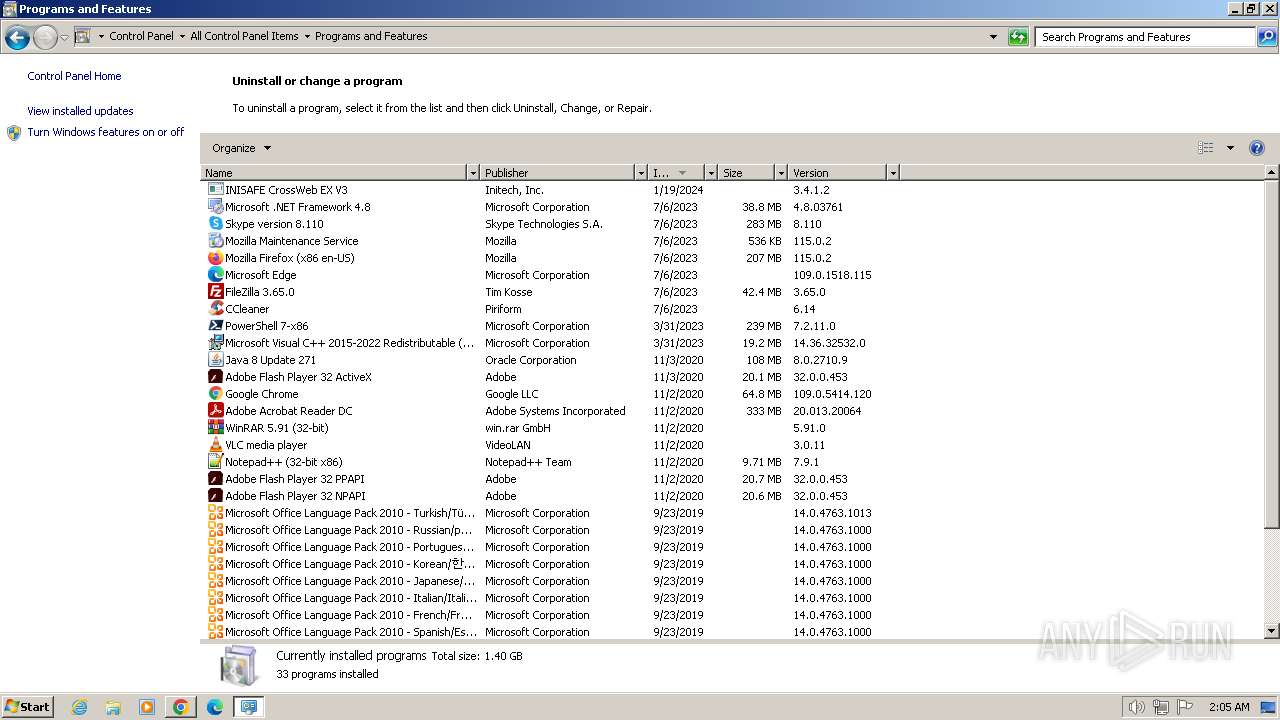Click the Microsoft Edge icon in the program list
The image size is (1280, 720).
tap(215, 275)
